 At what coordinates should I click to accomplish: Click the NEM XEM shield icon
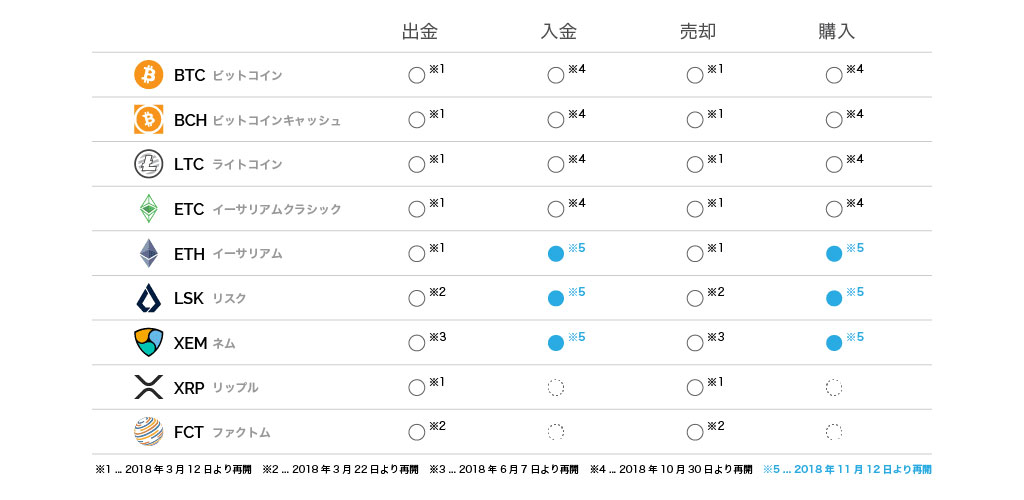[x=148, y=343]
